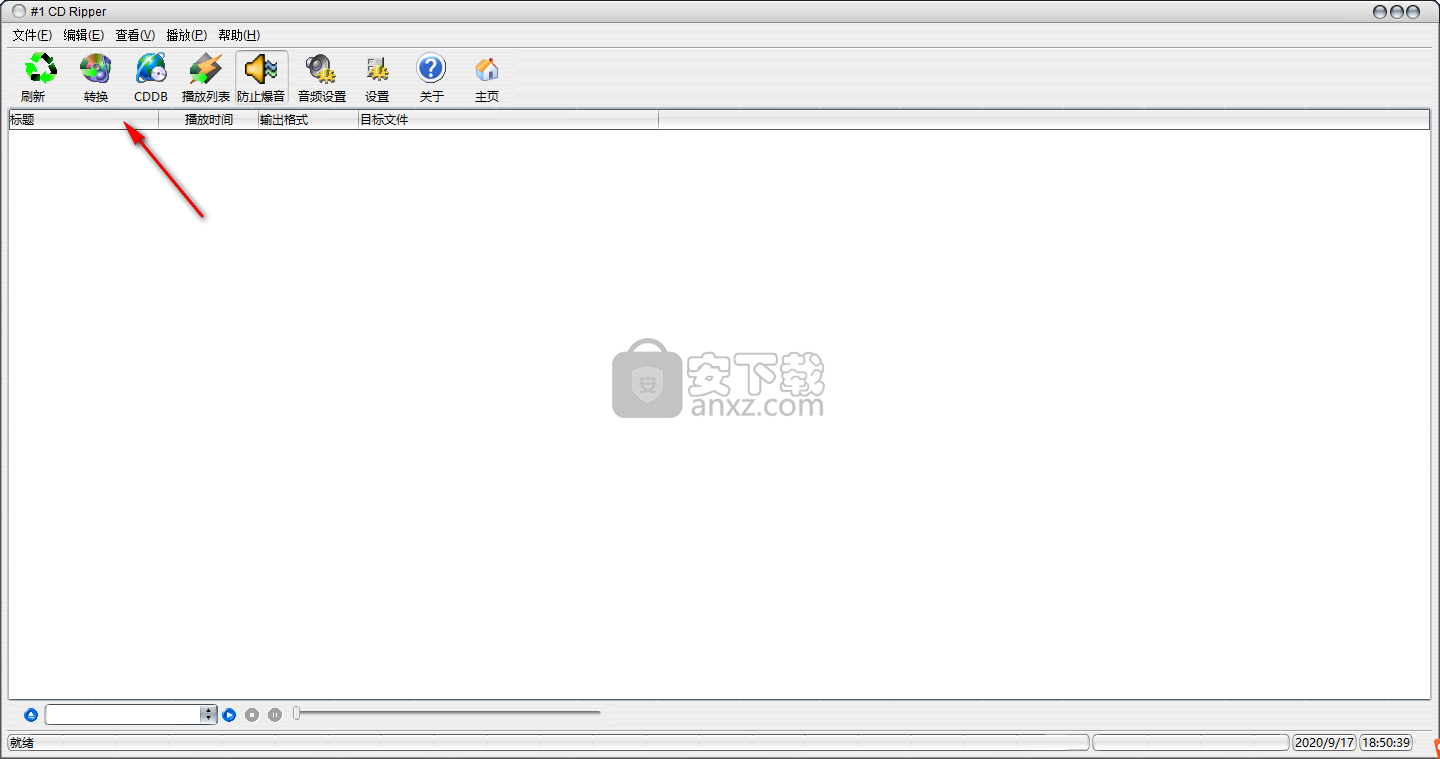Viewport: 1440px width, 759px height.
Task: Toggle the 防止爆音 toolbar button
Action: [x=261, y=78]
